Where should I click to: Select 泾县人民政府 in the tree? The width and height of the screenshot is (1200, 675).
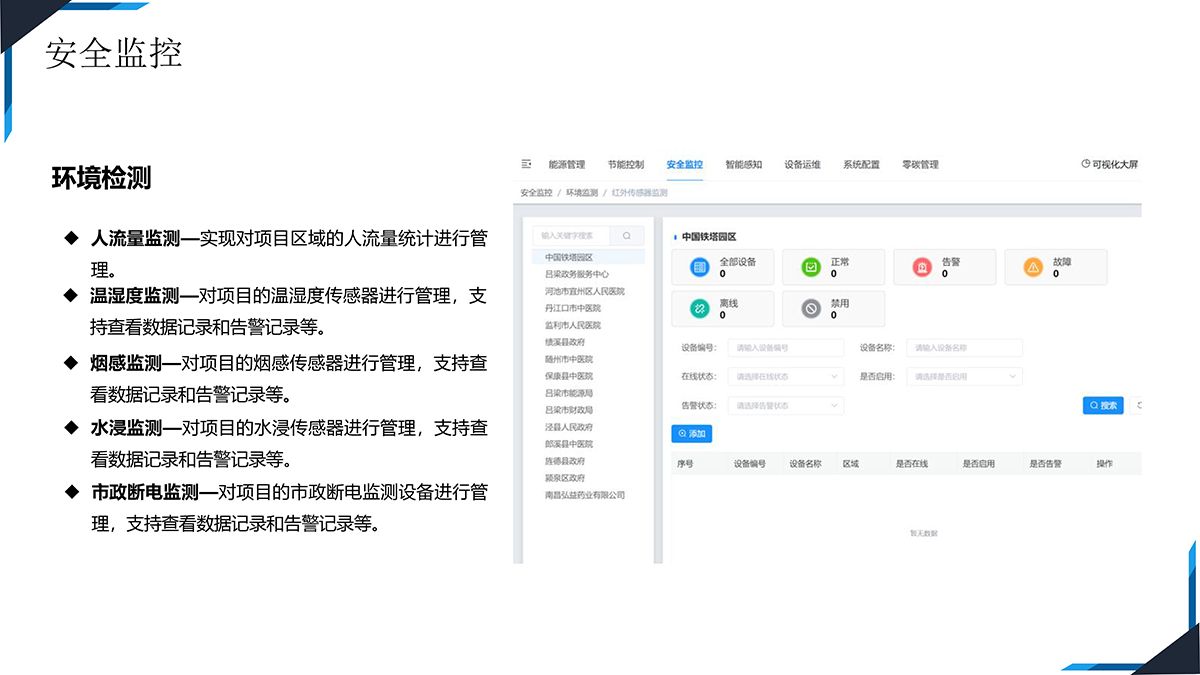point(569,427)
